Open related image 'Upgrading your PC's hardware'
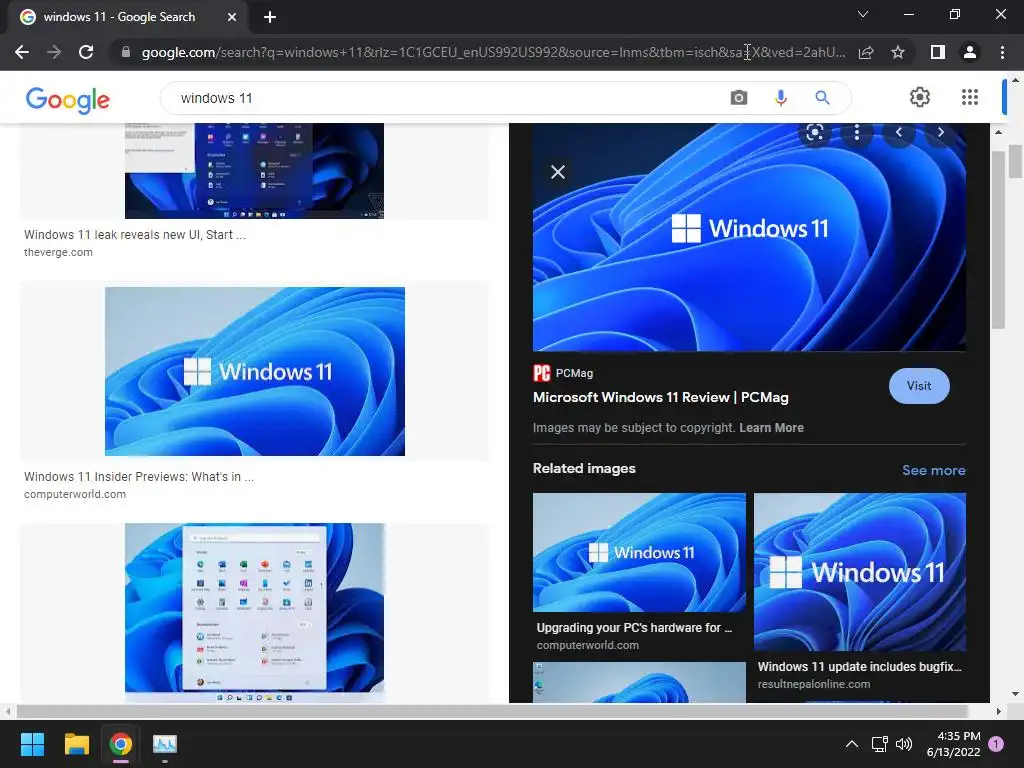The height and width of the screenshot is (768, 1024). [639, 552]
